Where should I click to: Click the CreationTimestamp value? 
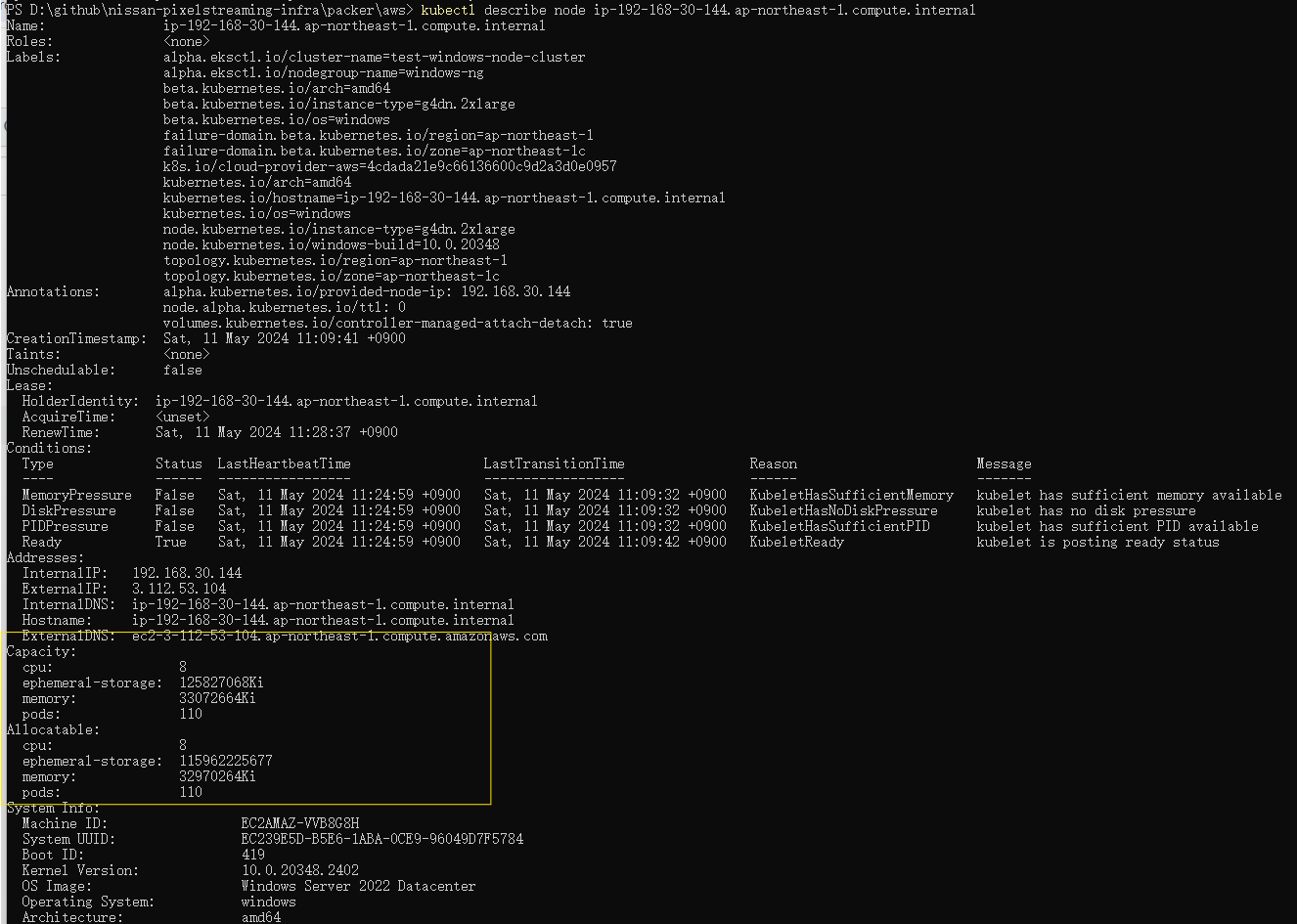pyautogui.click(x=284, y=338)
